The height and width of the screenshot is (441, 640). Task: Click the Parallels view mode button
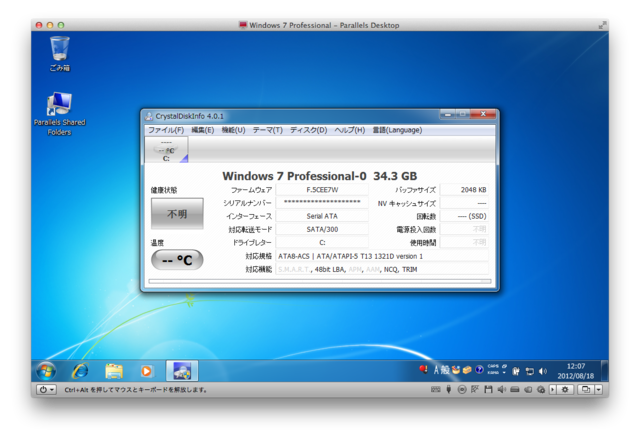[586, 390]
